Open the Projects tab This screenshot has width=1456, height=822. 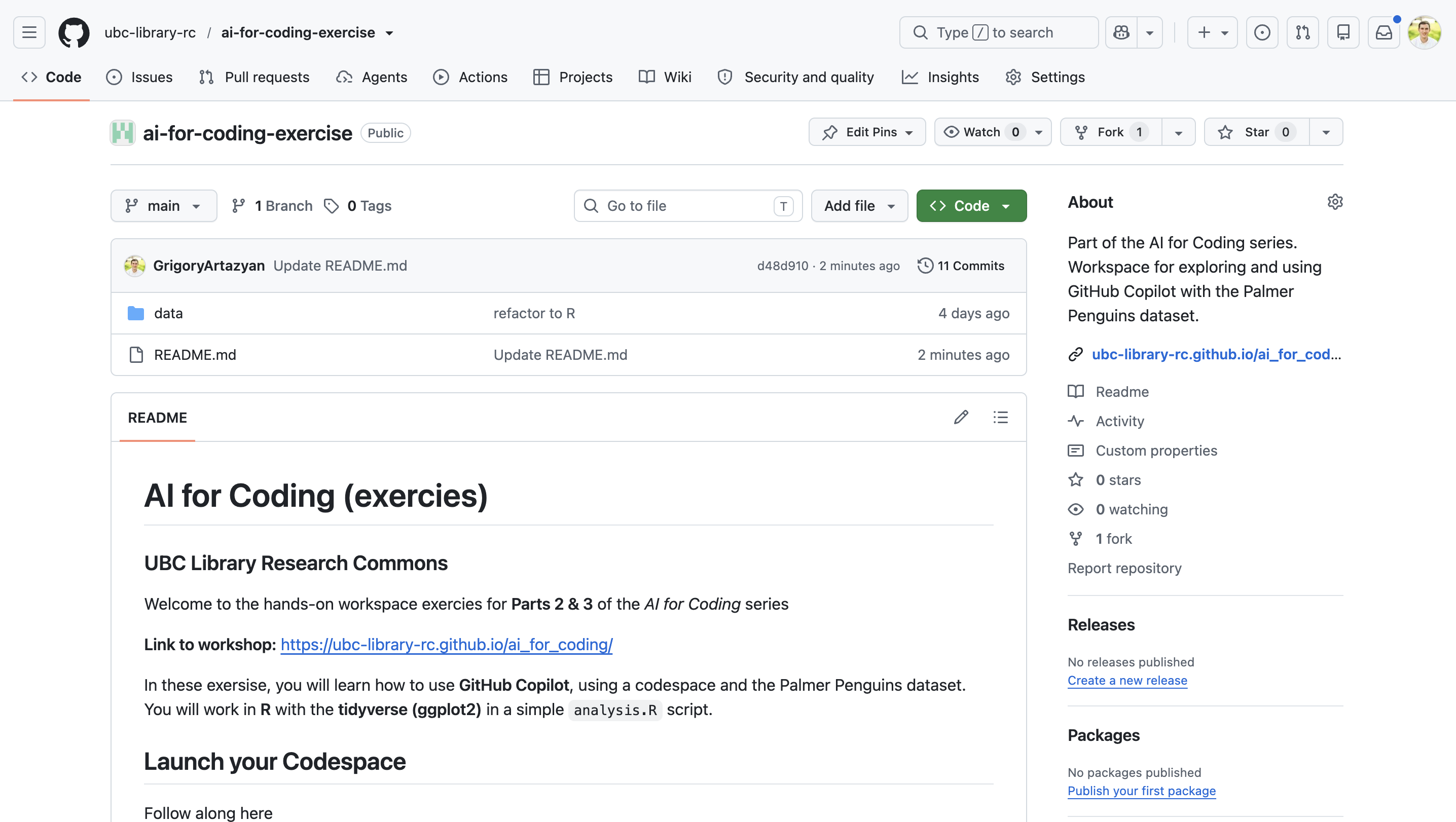(x=572, y=77)
